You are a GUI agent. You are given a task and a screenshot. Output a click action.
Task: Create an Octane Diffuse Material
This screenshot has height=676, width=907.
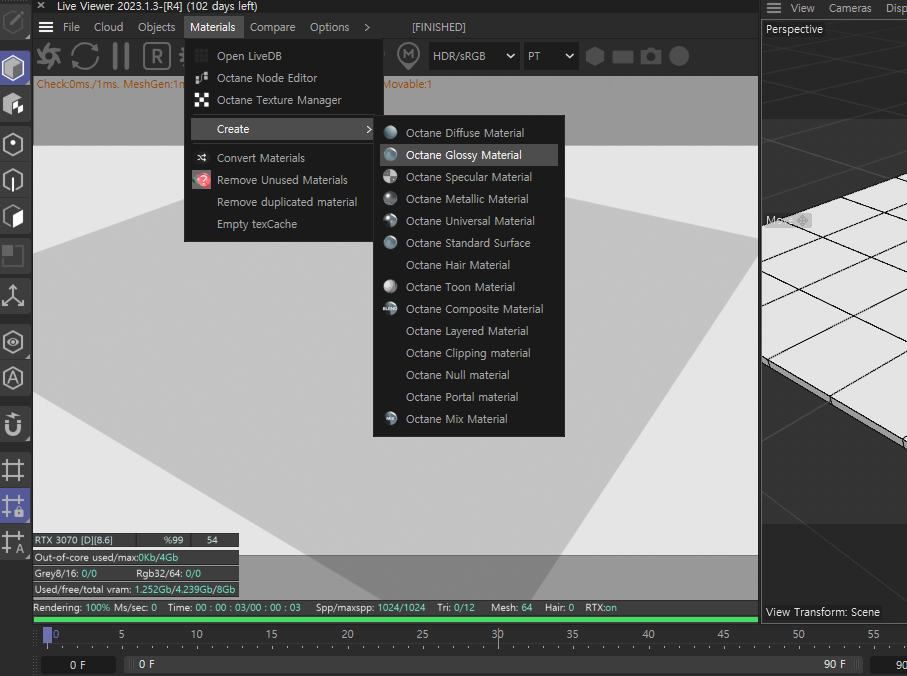pyautogui.click(x=469, y=133)
